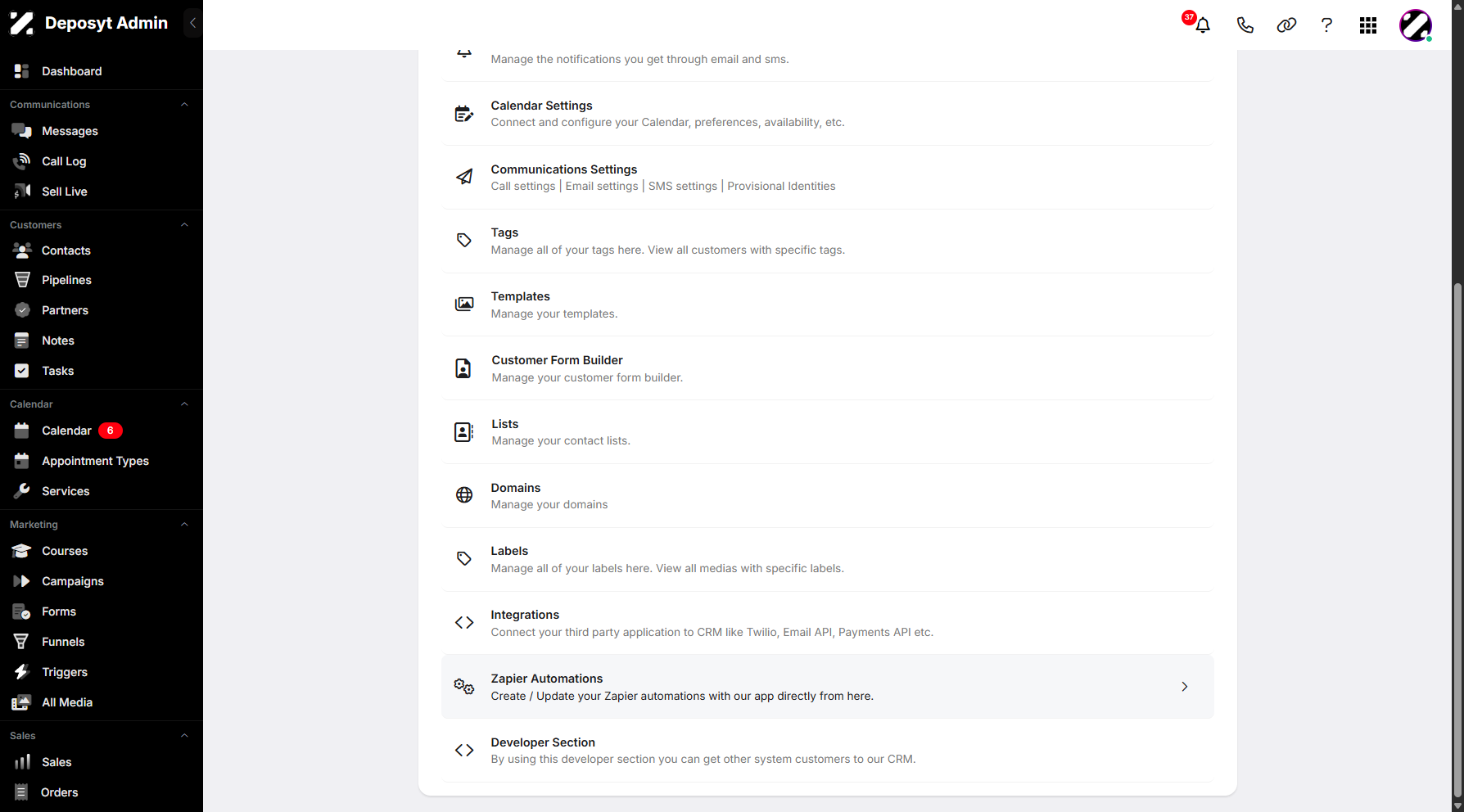Viewport: 1464px width, 812px height.
Task: Click the Pipelines funnel icon
Action: (22, 280)
